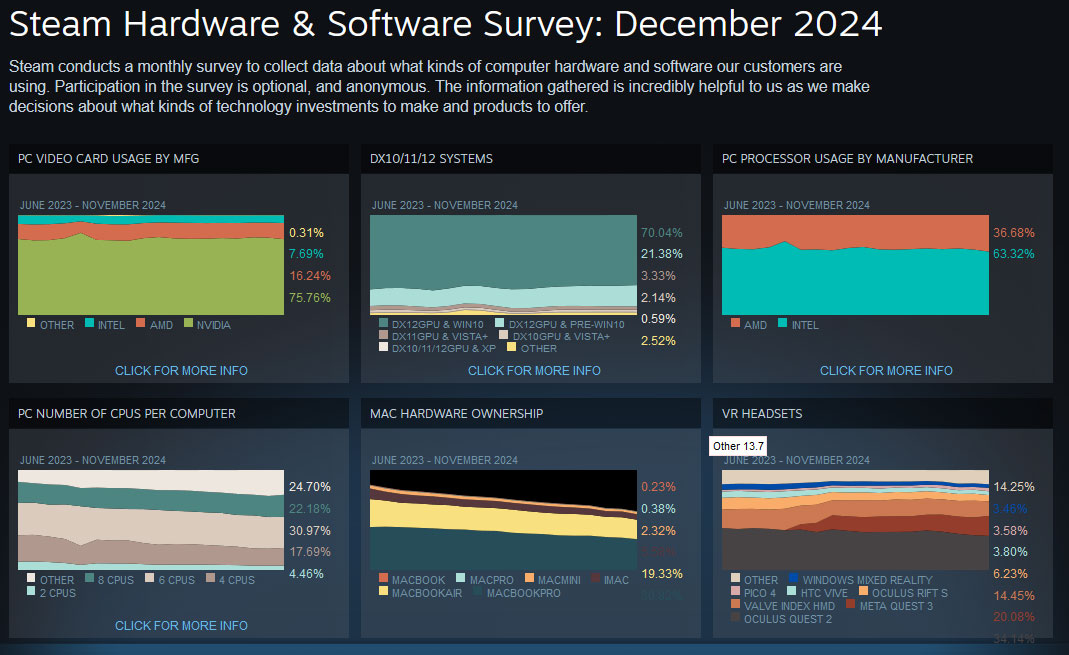This screenshot has width=1069, height=655.
Task: Click the INTEL swatch in video card legend
Action: tap(89, 323)
